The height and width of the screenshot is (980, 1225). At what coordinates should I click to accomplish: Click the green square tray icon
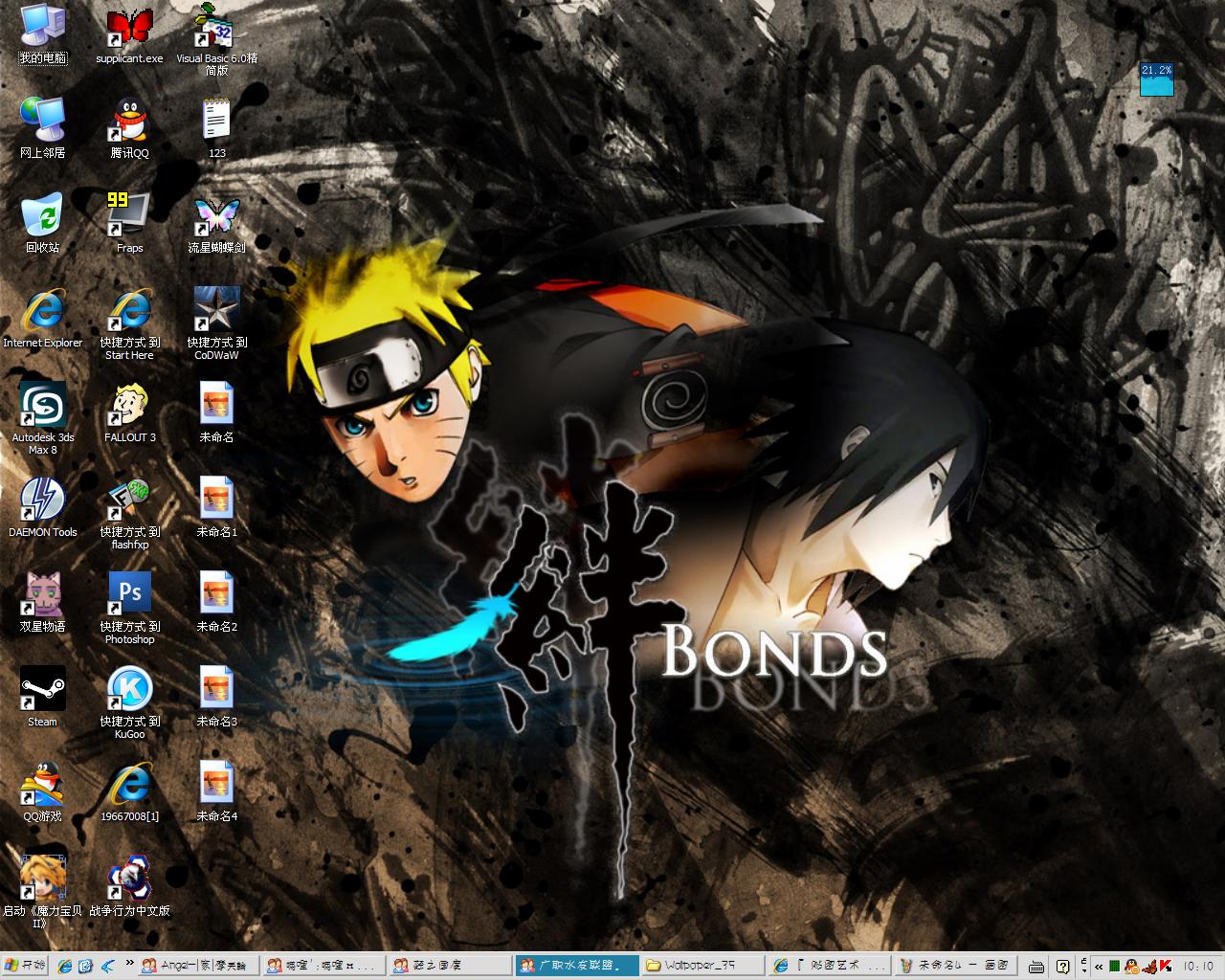tap(1115, 966)
